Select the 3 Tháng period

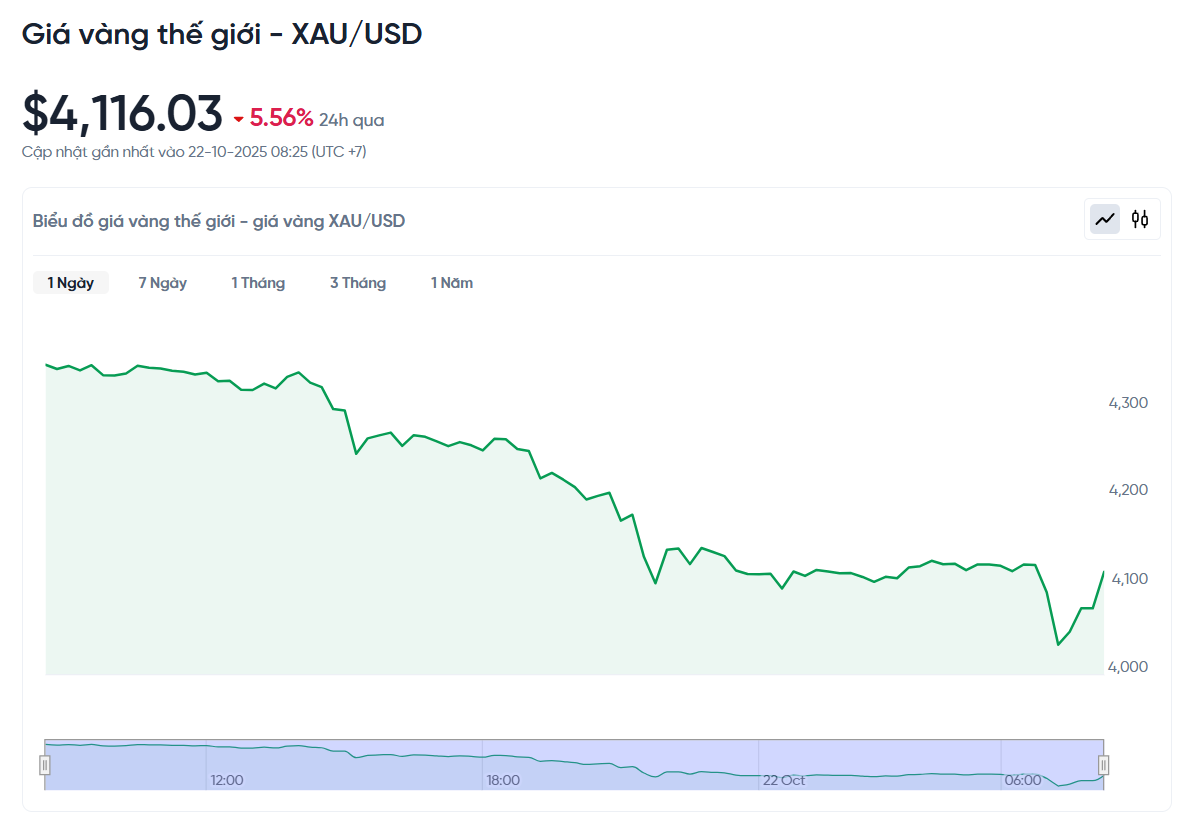[x=357, y=282]
